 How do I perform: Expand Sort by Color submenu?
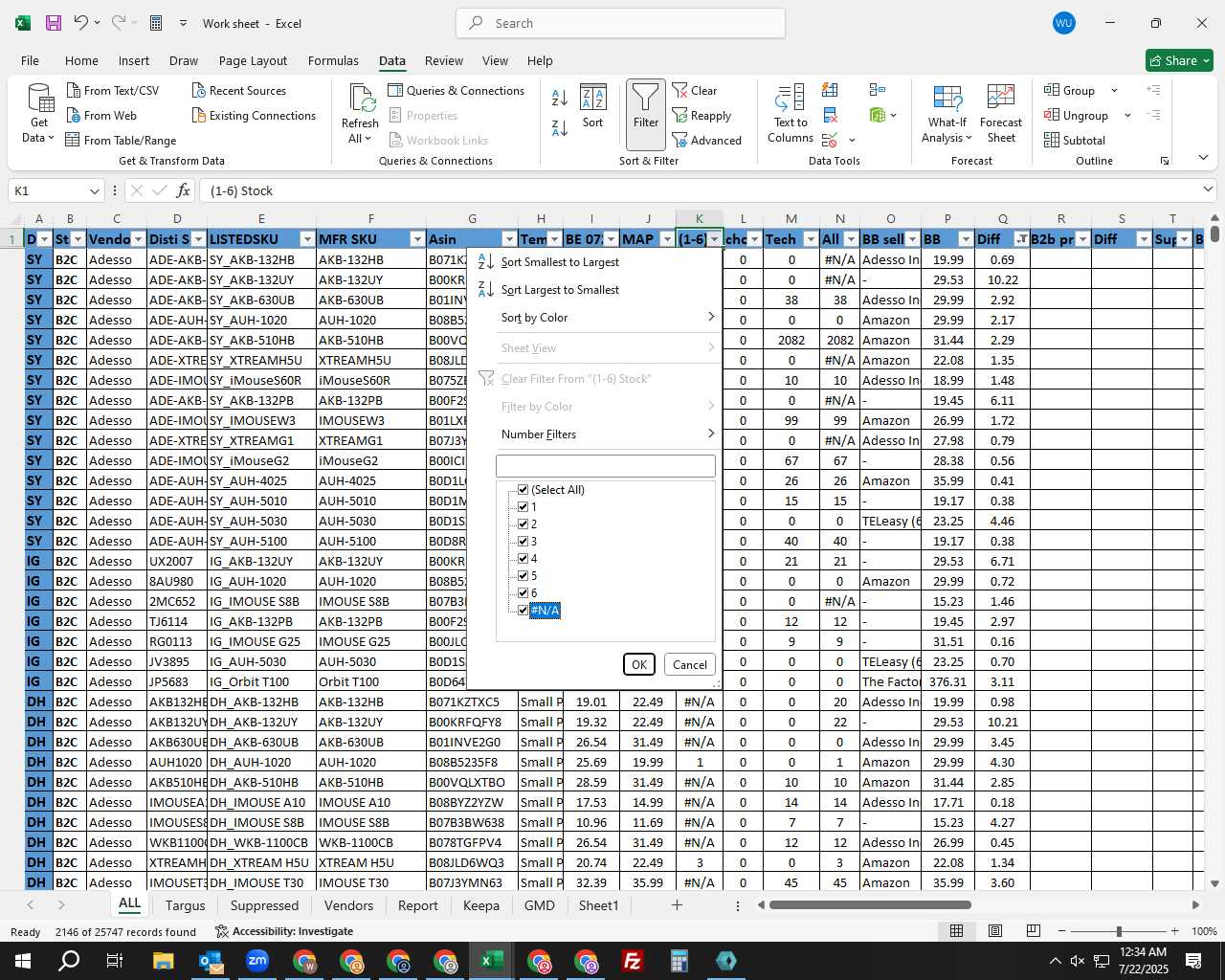[x=606, y=317]
